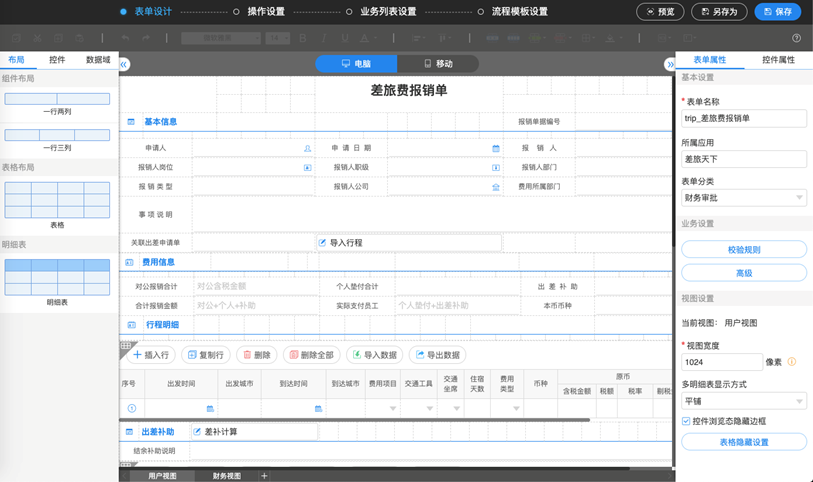Open 多明细表显示方式 dropdown showing 平铺
Image resolution: width=813 pixels, height=482 pixels.
click(744, 401)
